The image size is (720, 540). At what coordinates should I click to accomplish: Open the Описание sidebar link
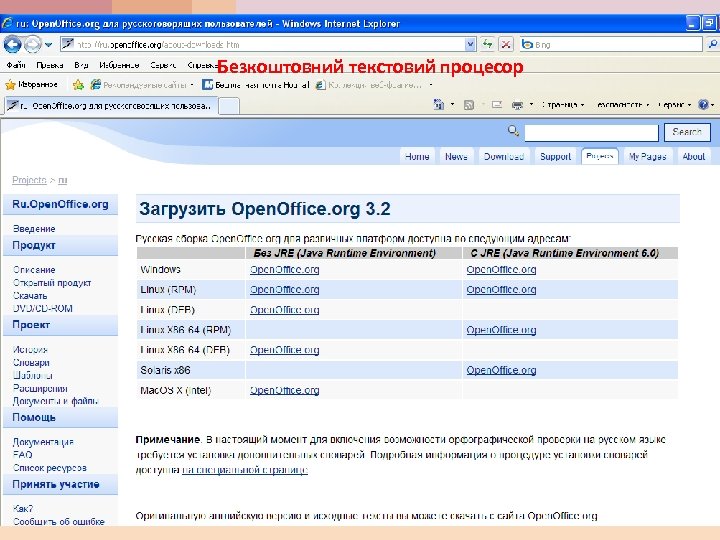point(34,270)
